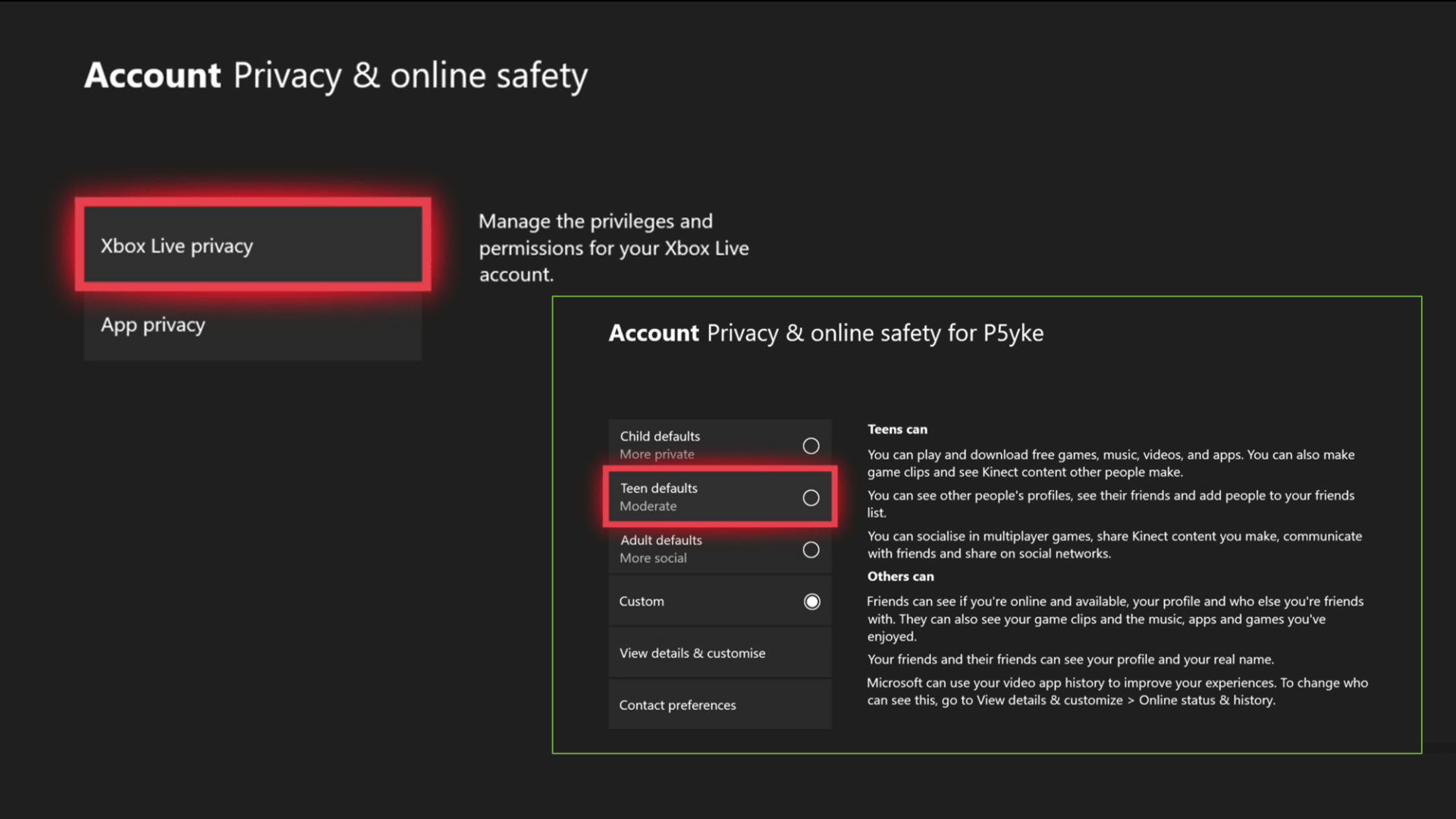Click the 'You can see other people's profiles' paragraph
This screenshot has width=1456, height=819.
click(1111, 504)
